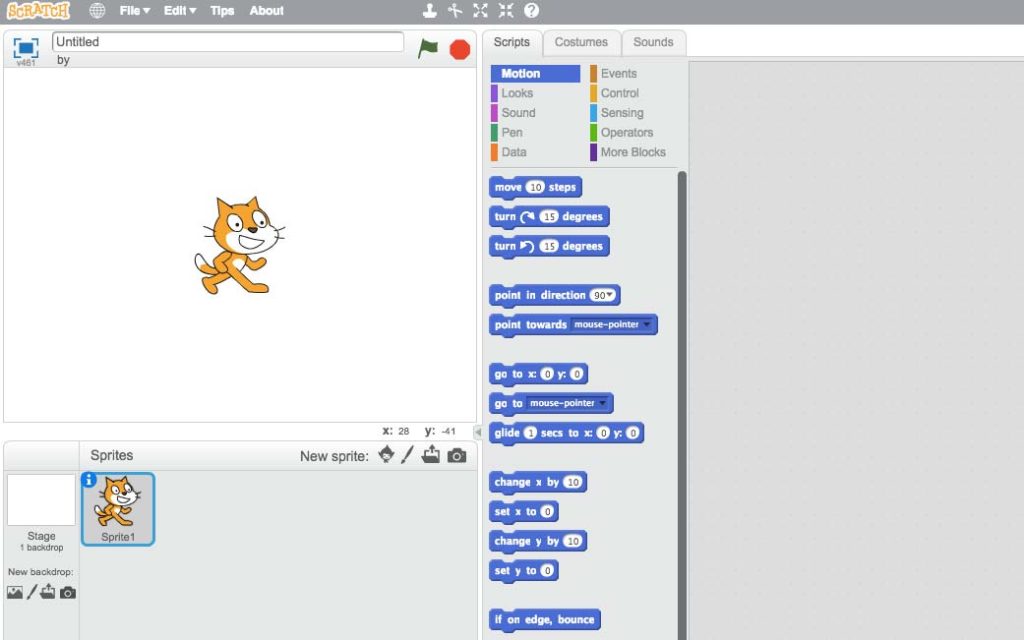Select the Shrink sprite tool
This screenshot has height=640, width=1024.
pos(506,10)
